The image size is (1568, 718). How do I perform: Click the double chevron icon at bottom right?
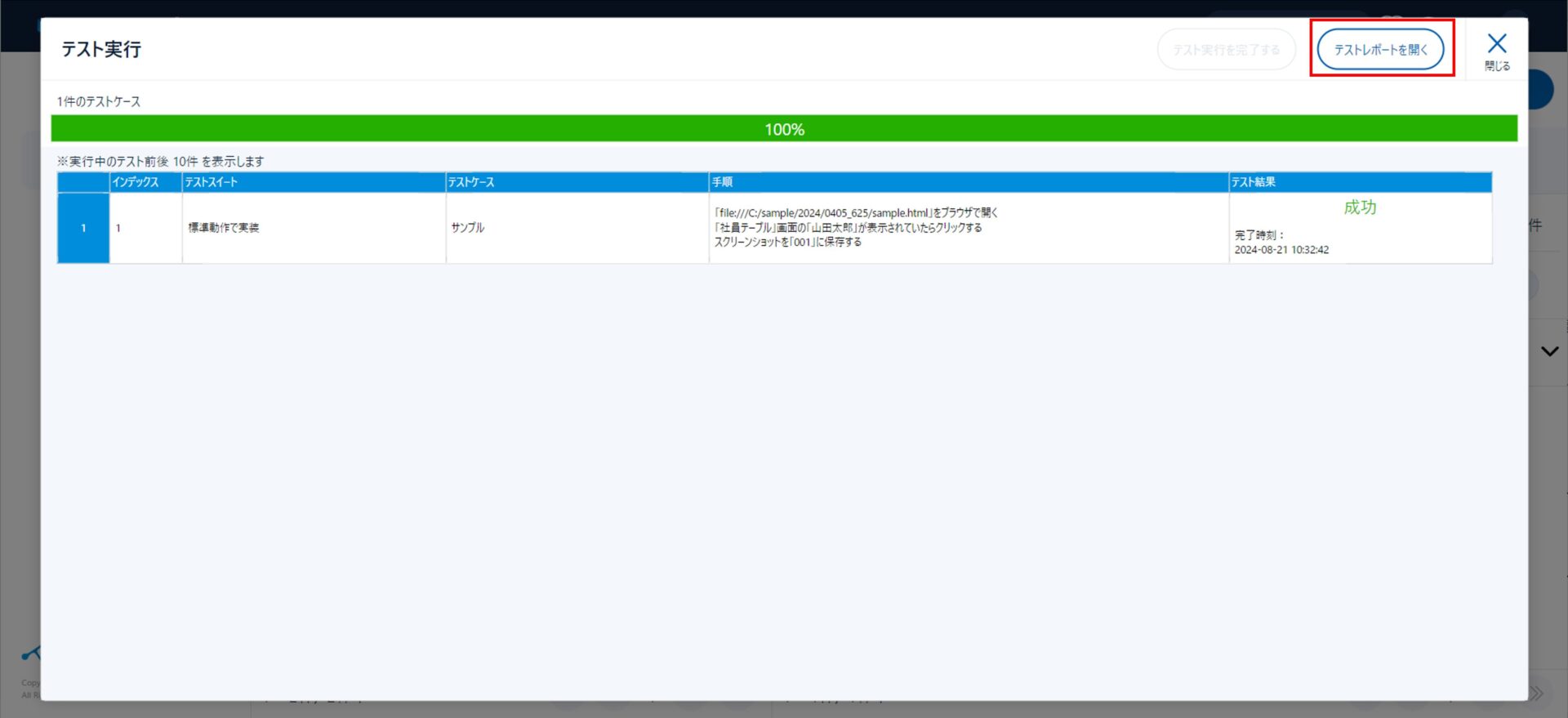point(1537,693)
